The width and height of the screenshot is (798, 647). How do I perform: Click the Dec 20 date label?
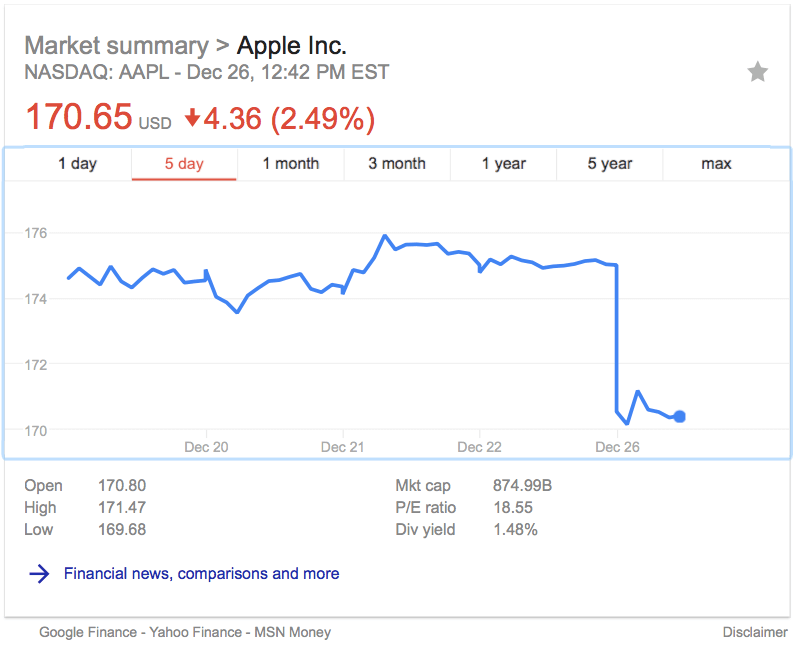pyautogui.click(x=206, y=447)
